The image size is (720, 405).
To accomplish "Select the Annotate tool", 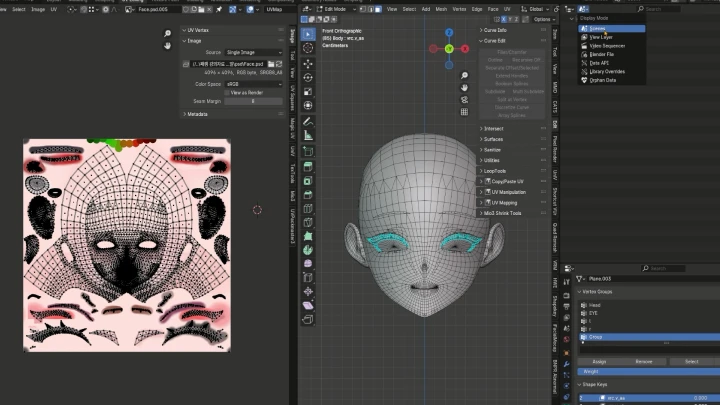I will [x=308, y=121].
